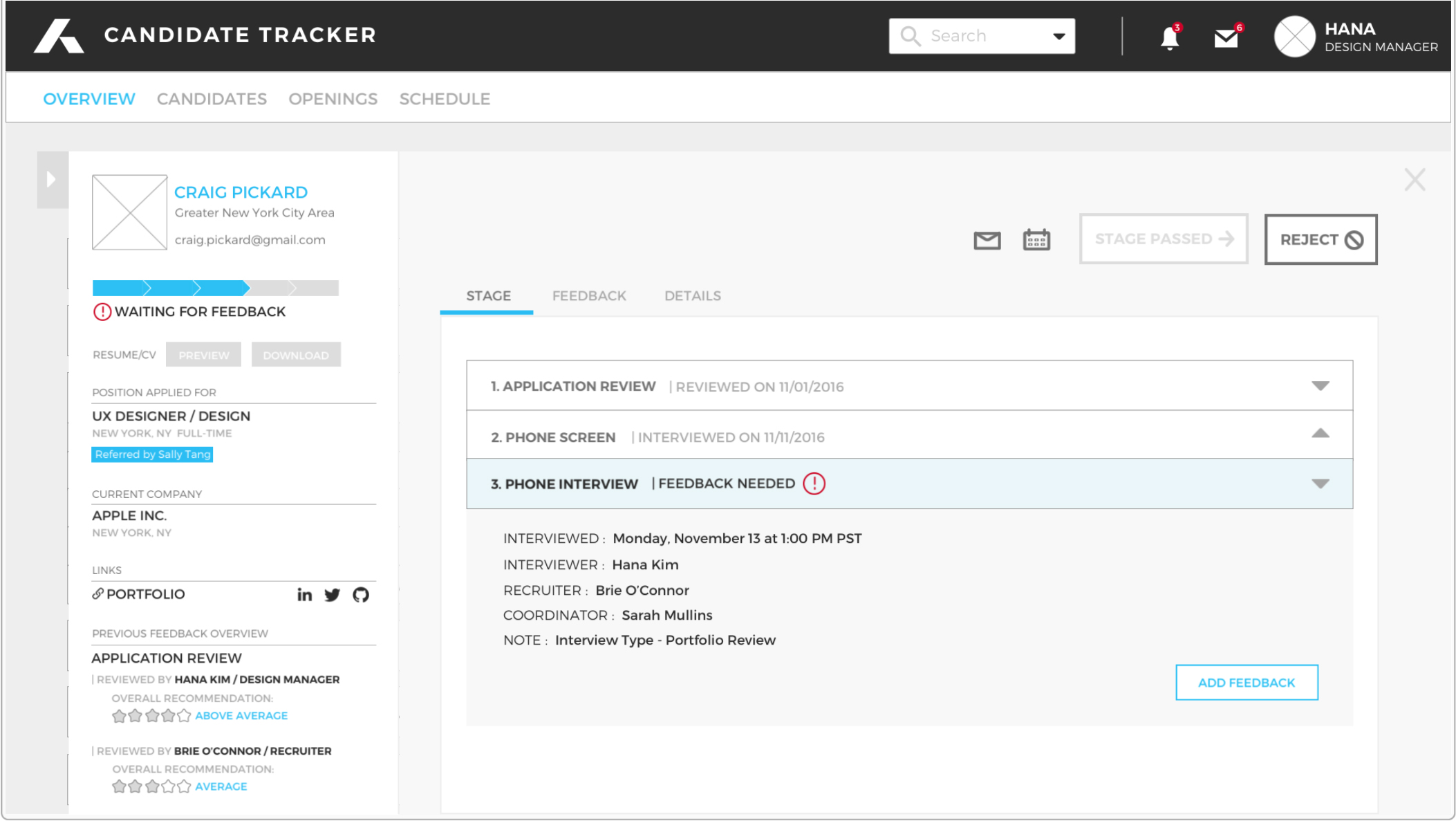Click Referred by Sally Tang tag
The height and width of the screenshot is (821, 1456).
pos(152,454)
